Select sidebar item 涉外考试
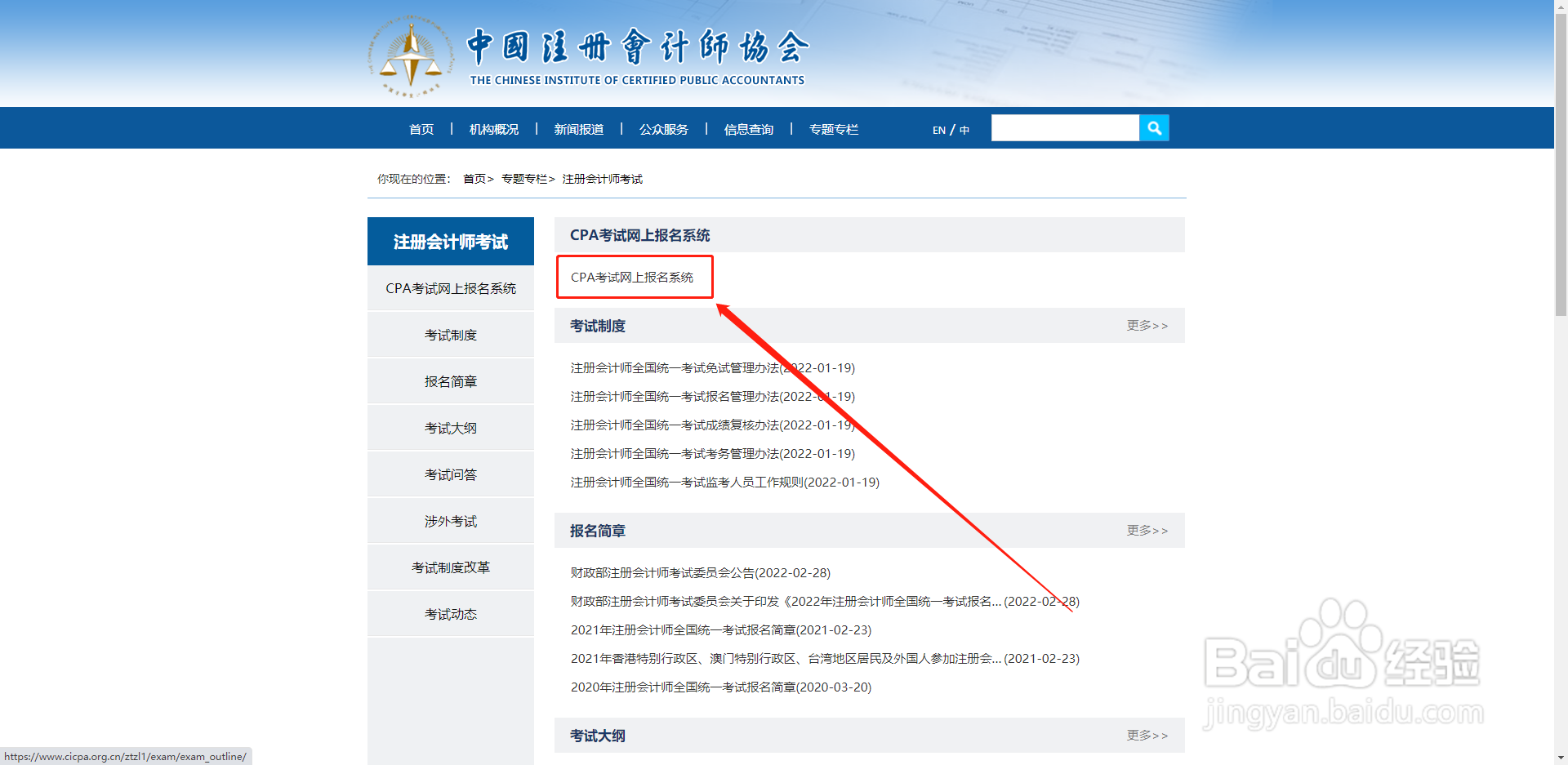The width and height of the screenshot is (1568, 765). pos(451,521)
